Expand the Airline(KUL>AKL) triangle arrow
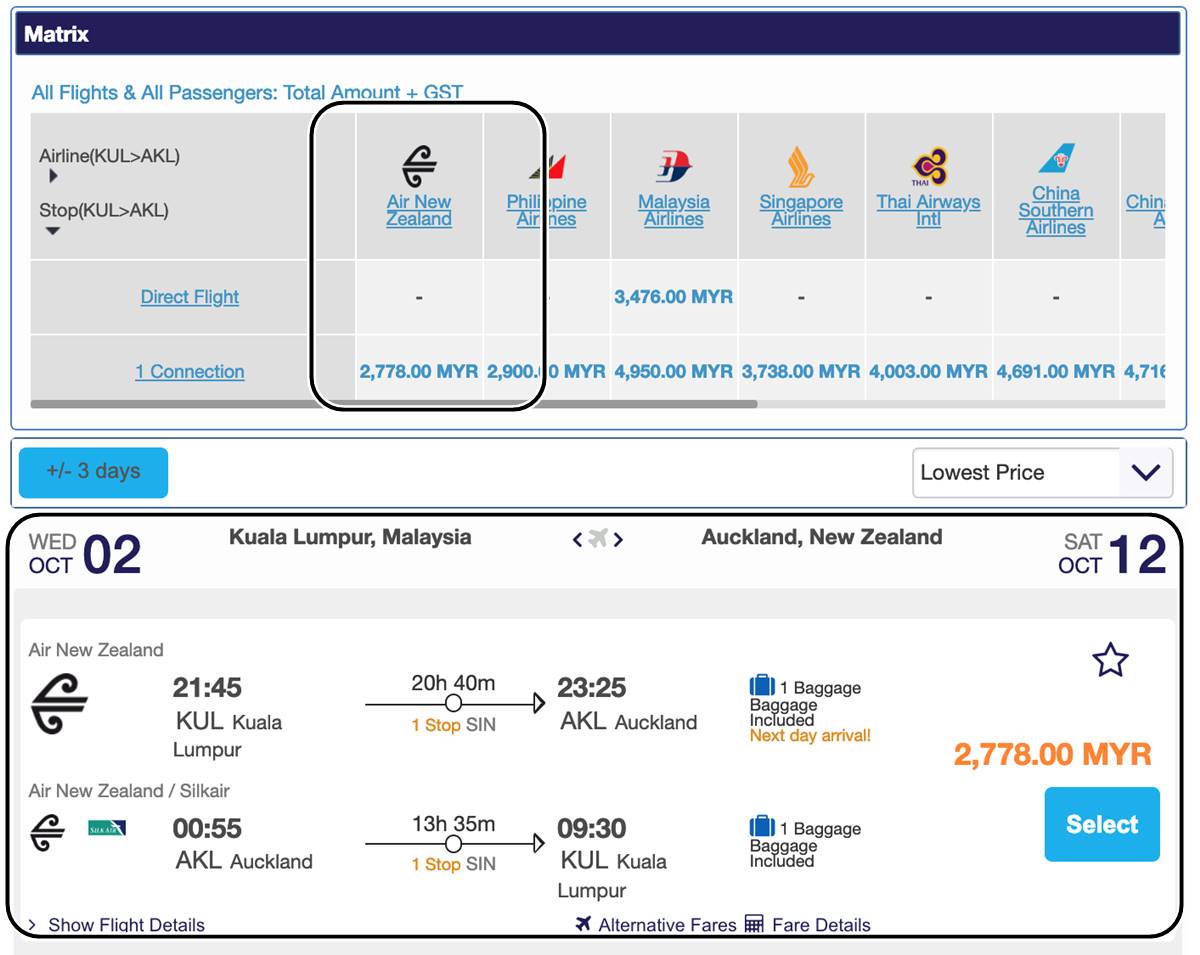This screenshot has width=1200, height=955. tap(53, 176)
